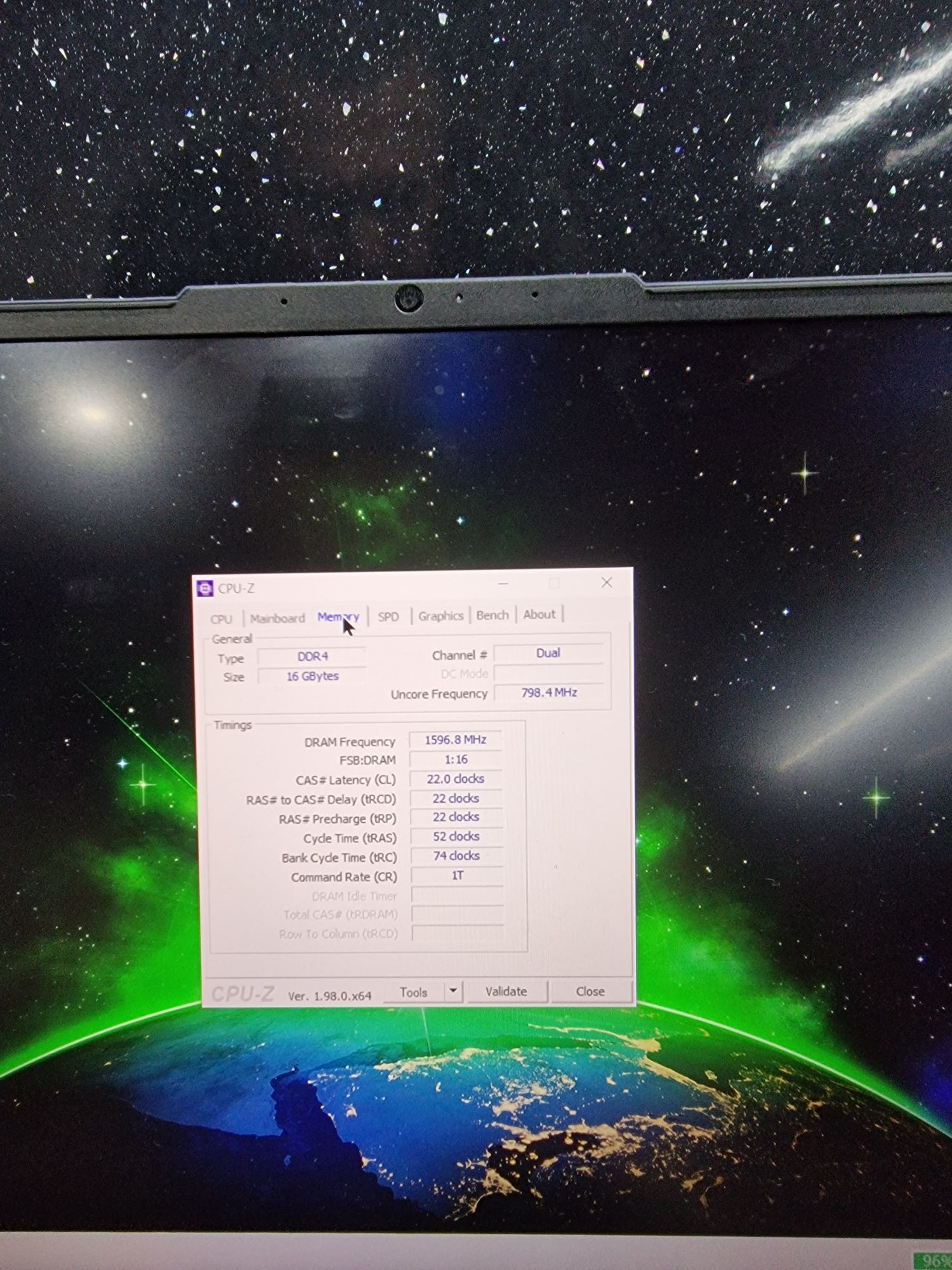Click the Validate button
The image size is (952, 1270).
tap(506, 991)
